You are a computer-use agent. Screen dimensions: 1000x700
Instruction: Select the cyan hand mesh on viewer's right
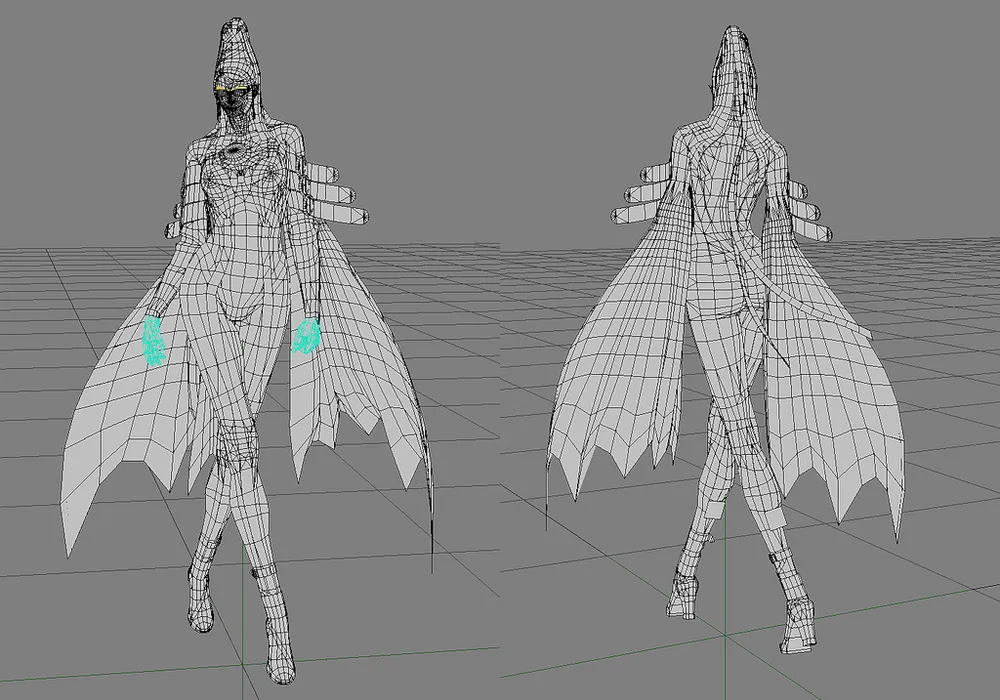tap(306, 335)
